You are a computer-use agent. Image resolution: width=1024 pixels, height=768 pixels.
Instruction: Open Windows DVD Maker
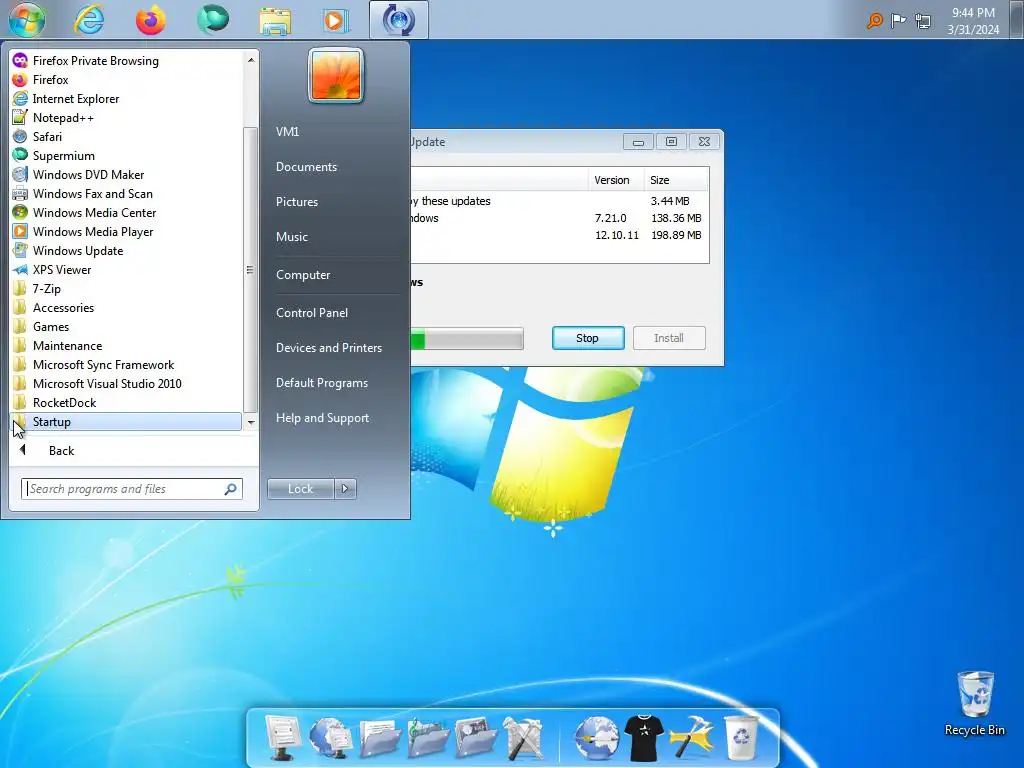click(126, 174)
